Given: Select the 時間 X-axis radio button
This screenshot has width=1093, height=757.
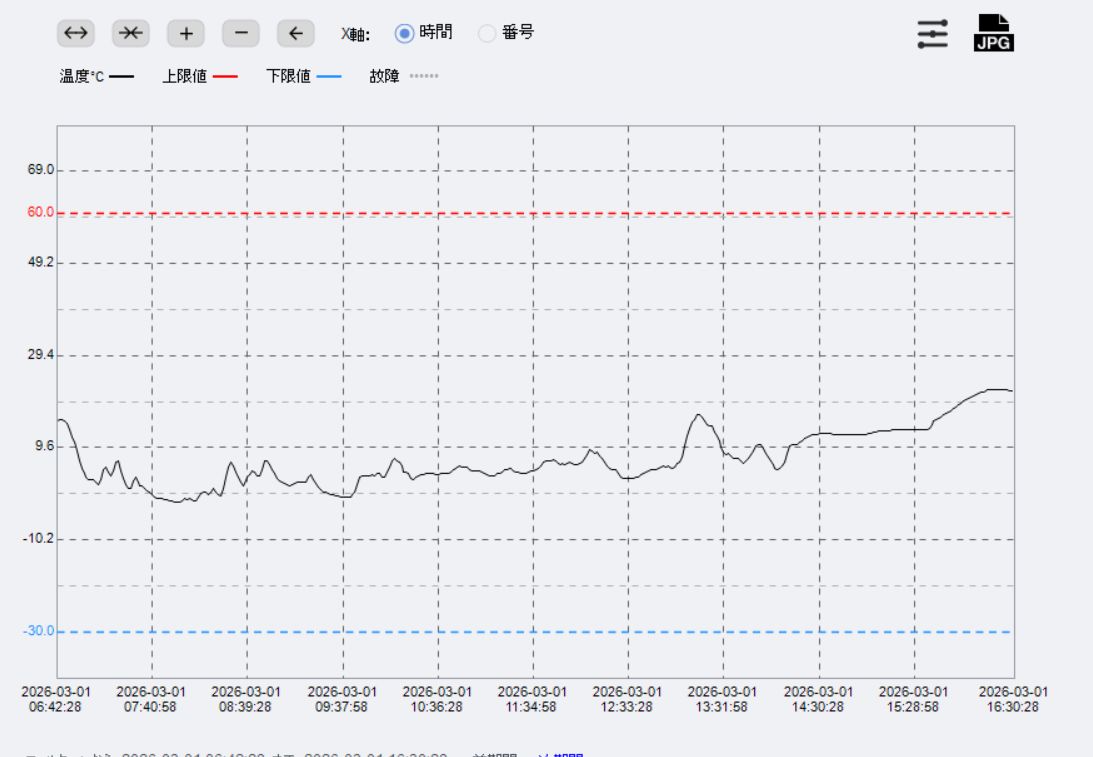Looking at the screenshot, I should click(x=405, y=33).
